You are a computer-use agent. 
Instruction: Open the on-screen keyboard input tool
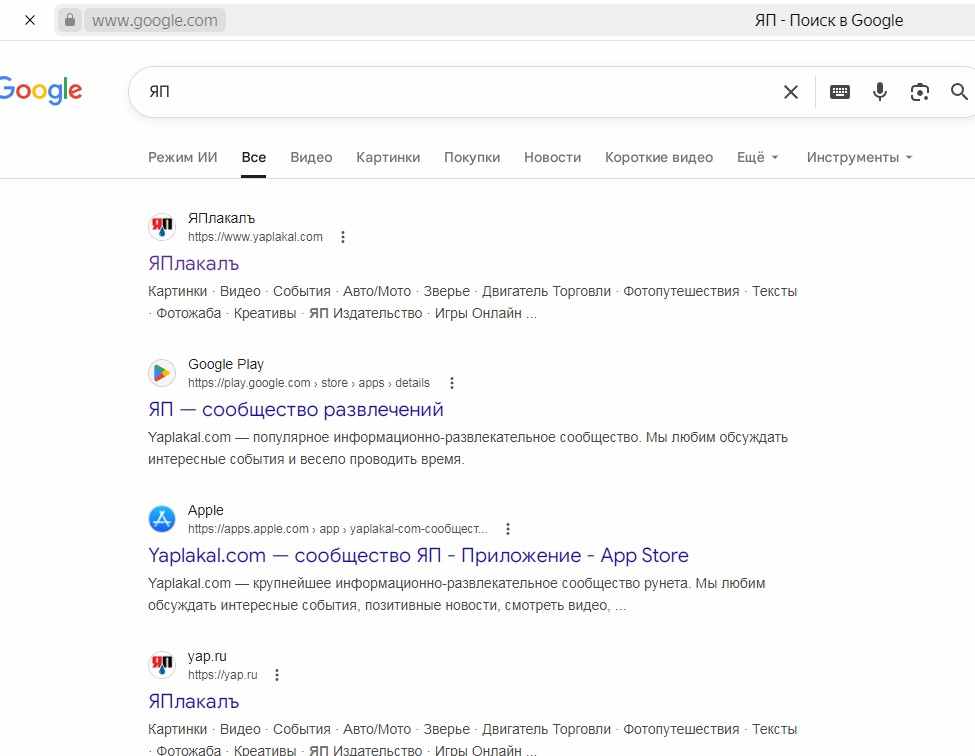click(x=839, y=92)
